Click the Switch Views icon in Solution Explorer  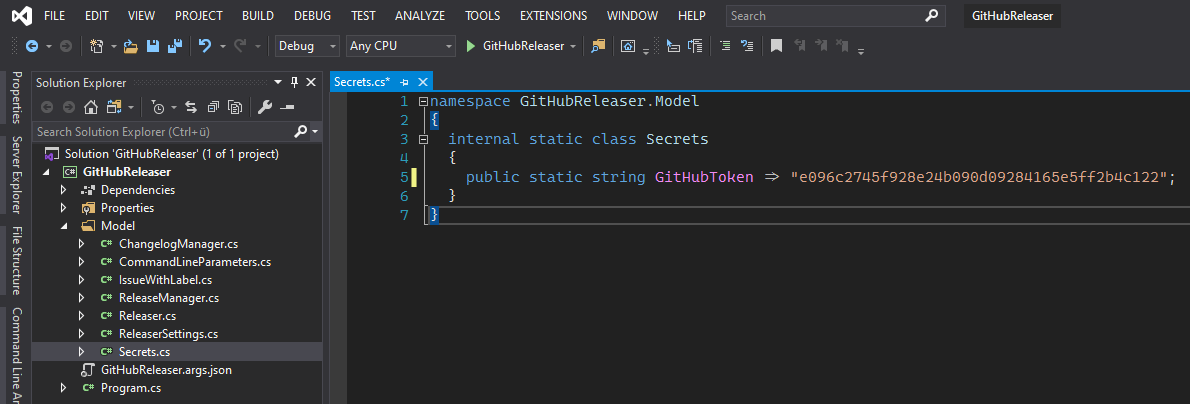(114, 107)
